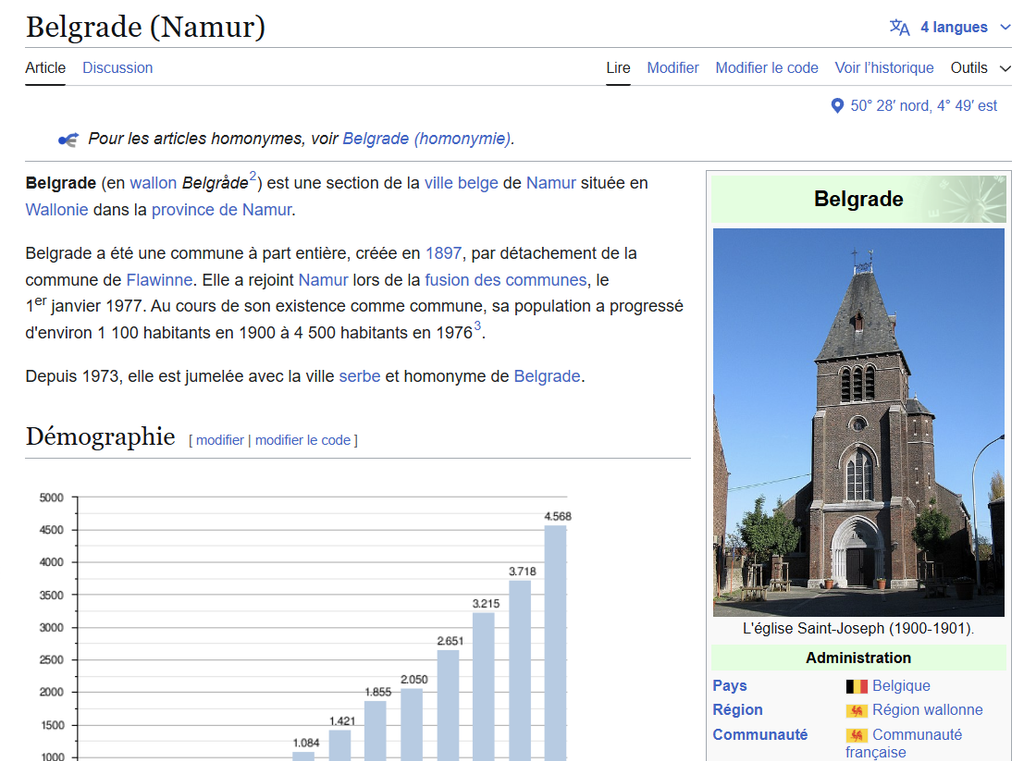Open the serbe link
Screen dimensions: 1024x761
pyautogui.click(x=360, y=376)
